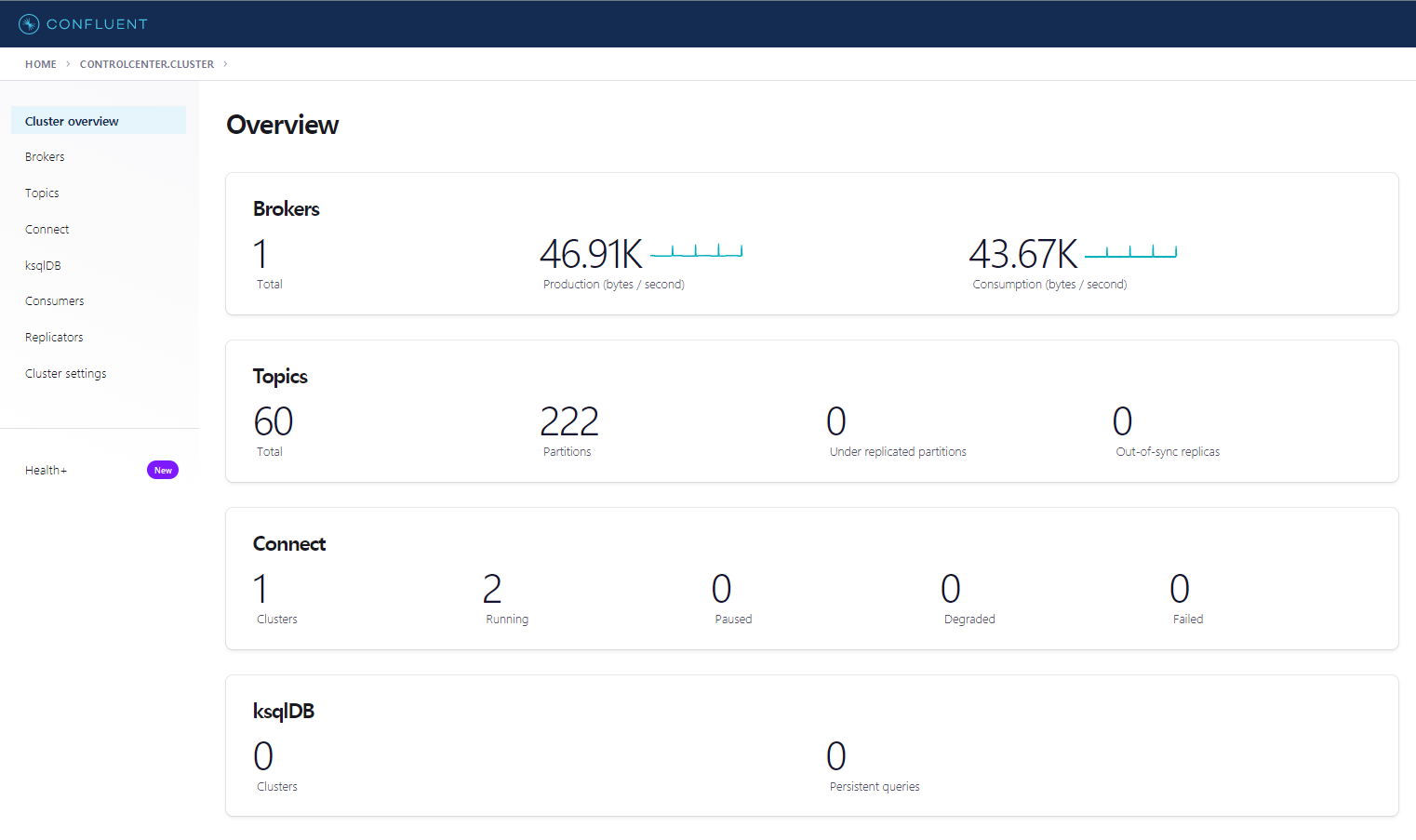Expand chevron after CONTROLCENTER.CLUSTER breadcrumb
Image resolution: width=1416 pixels, height=840 pixels.
[x=225, y=64]
